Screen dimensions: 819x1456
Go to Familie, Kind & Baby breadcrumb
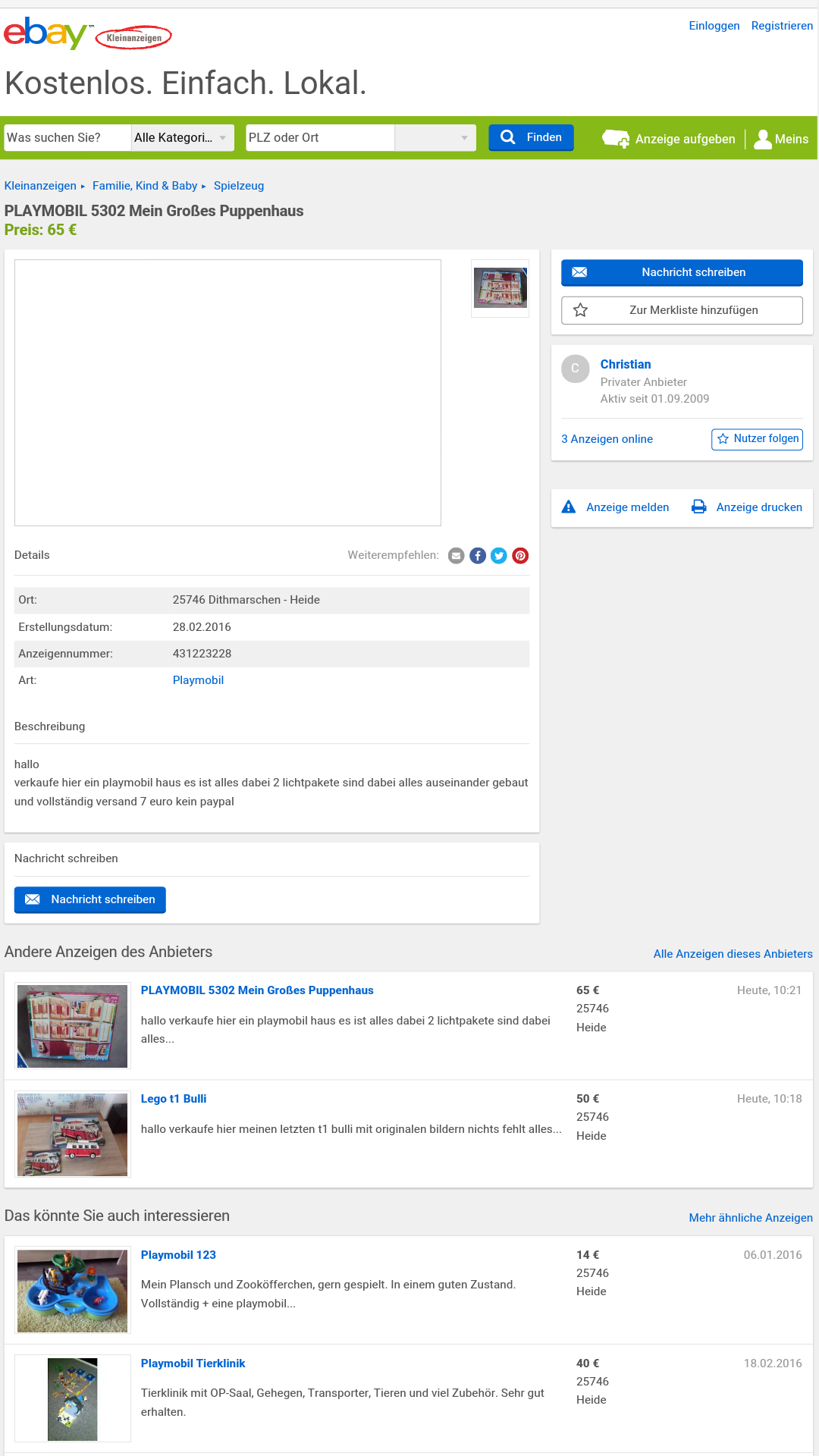pos(145,186)
